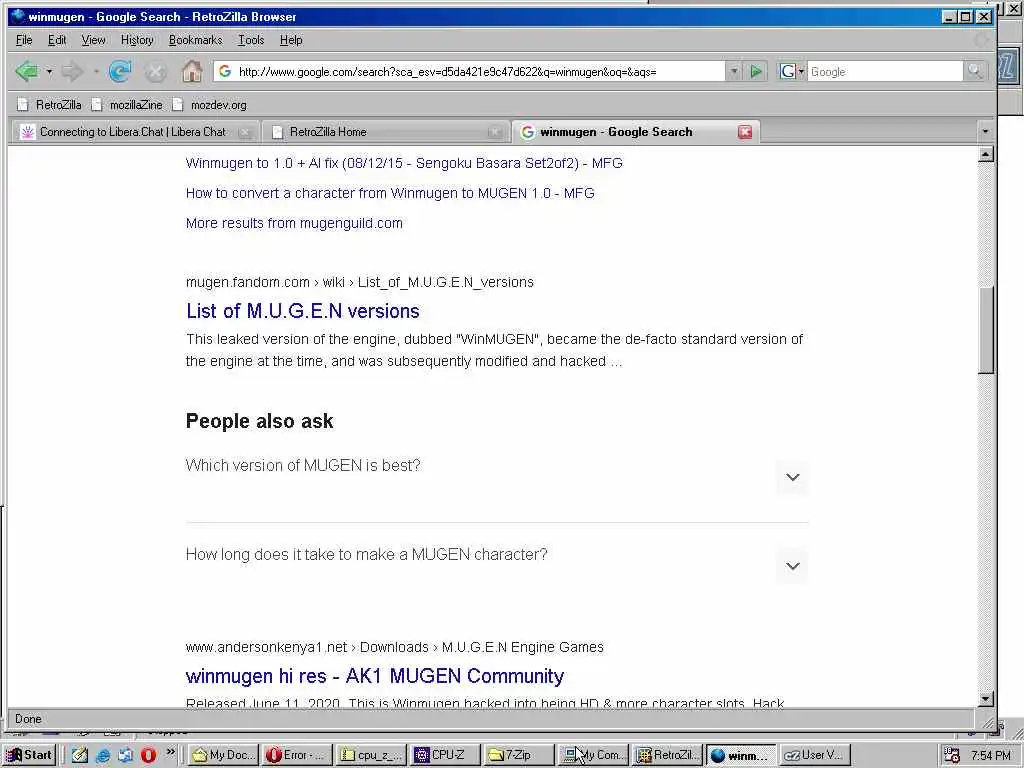Click the Done status bar text
1024x768 pixels.
click(x=28, y=719)
